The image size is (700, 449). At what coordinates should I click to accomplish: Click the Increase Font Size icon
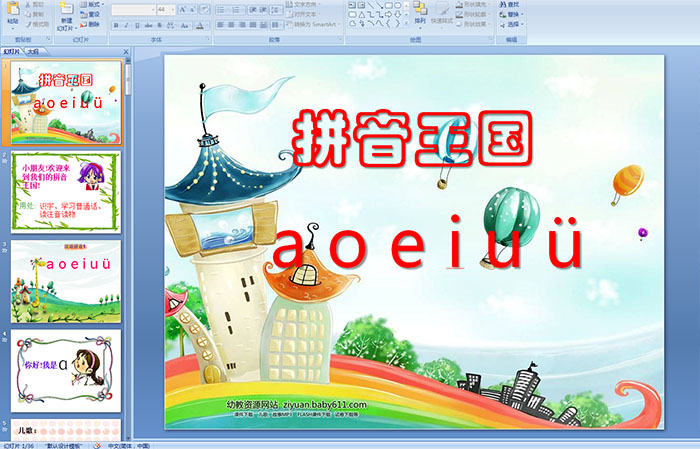184,8
